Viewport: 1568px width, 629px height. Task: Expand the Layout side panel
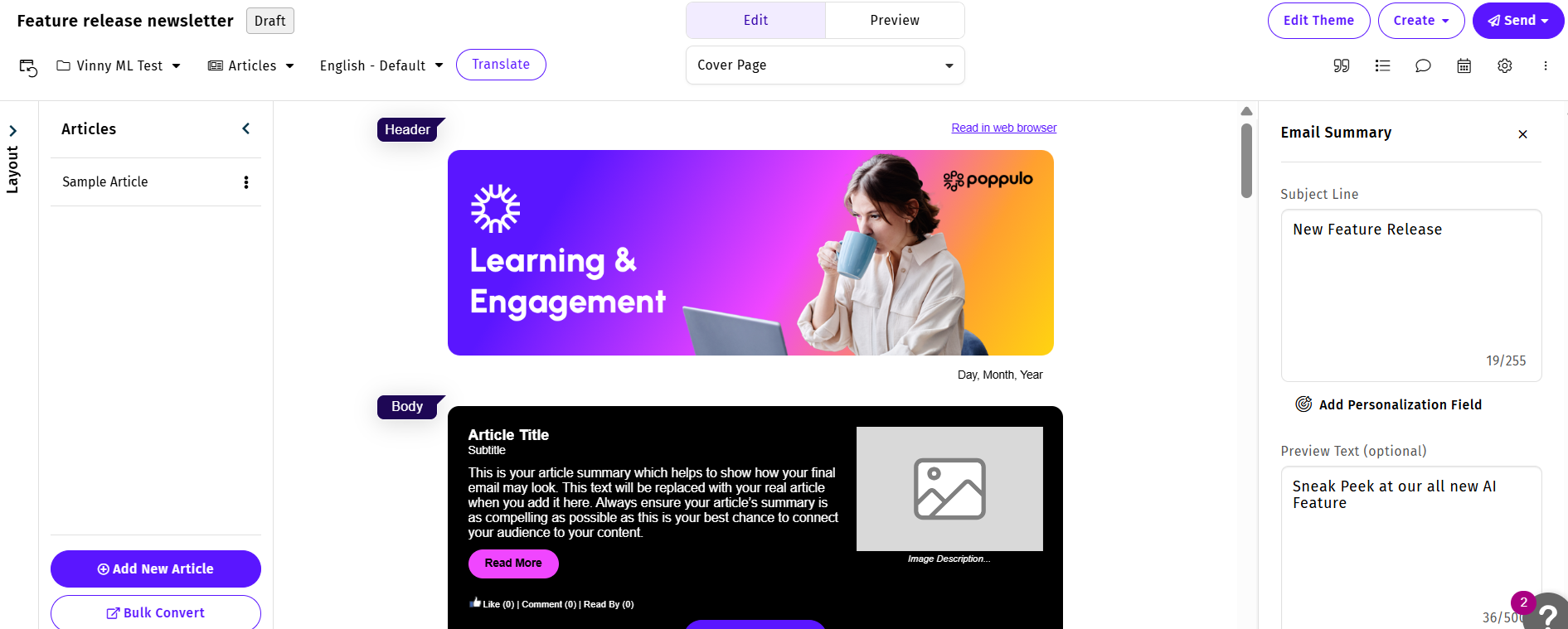12,131
